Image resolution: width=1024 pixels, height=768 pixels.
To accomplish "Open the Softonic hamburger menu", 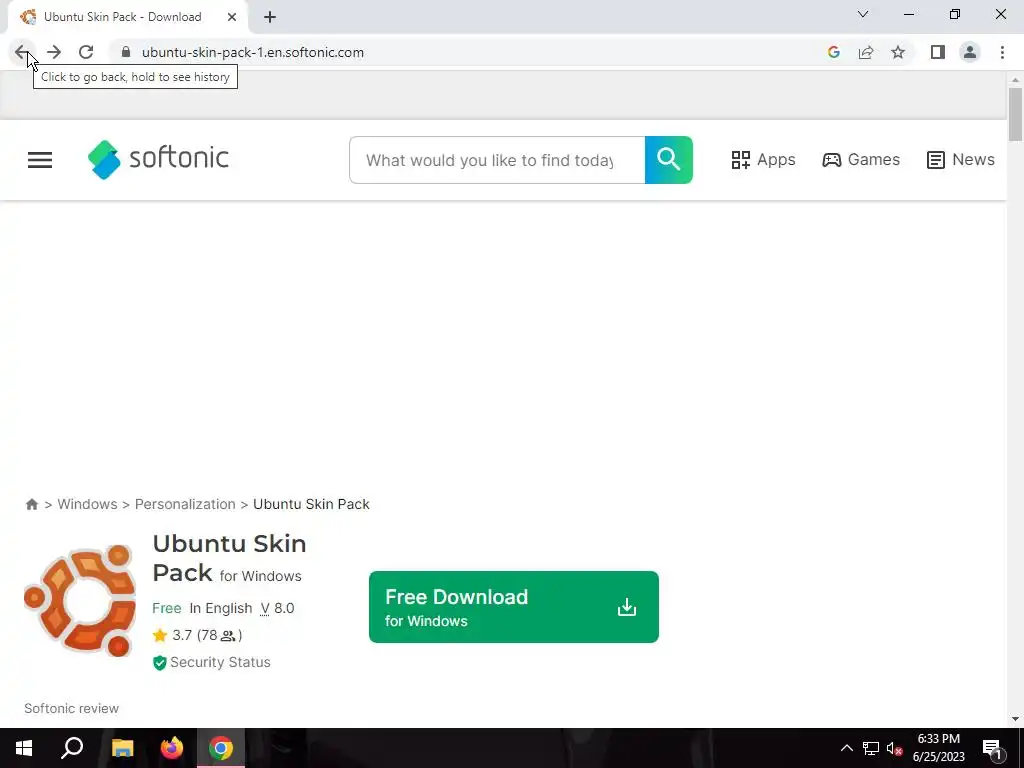I will 40,160.
